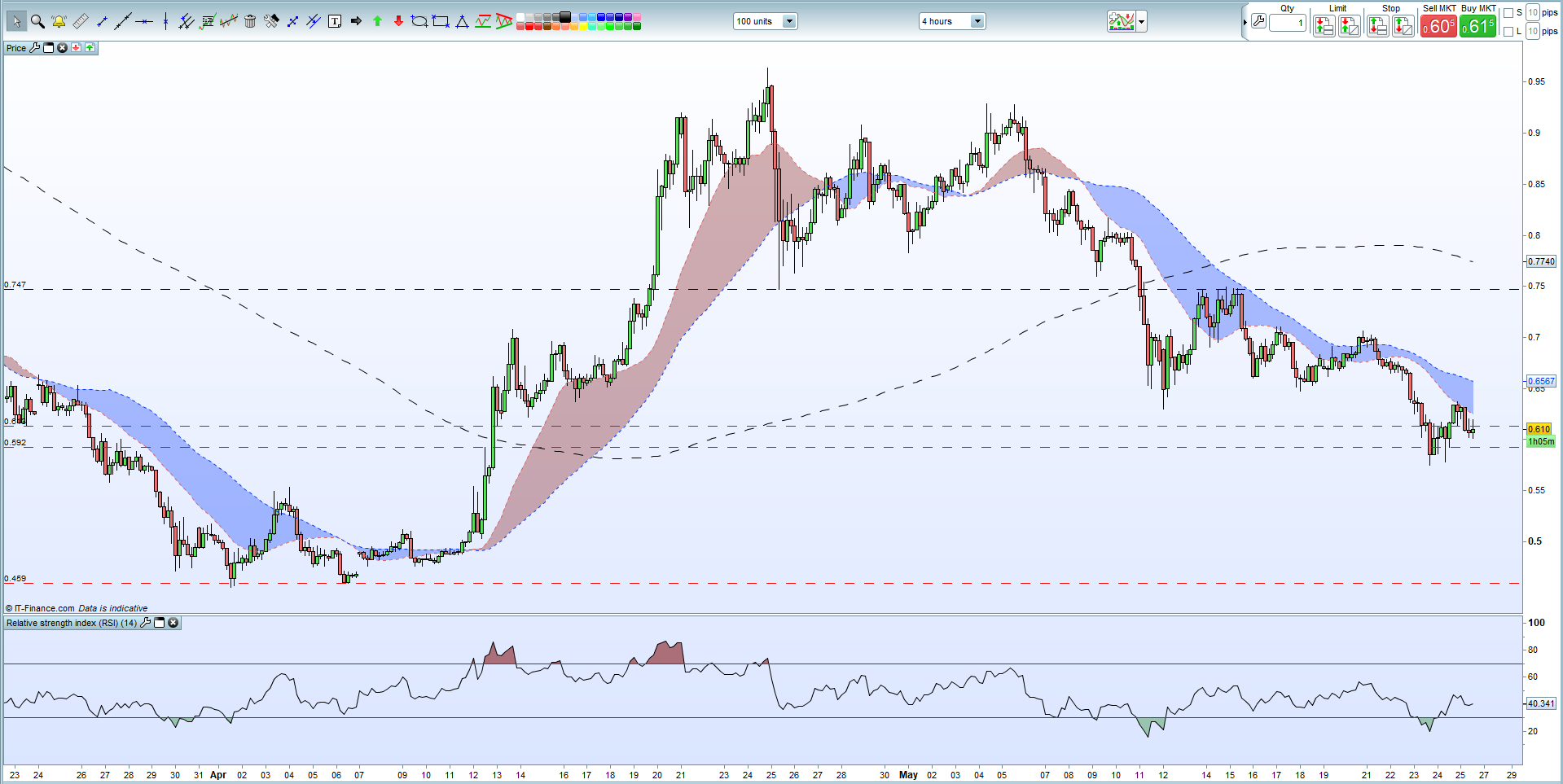This screenshot has height=784, width=1563.
Task: Open Price panel wrench settings
Action: pyautogui.click(x=34, y=48)
